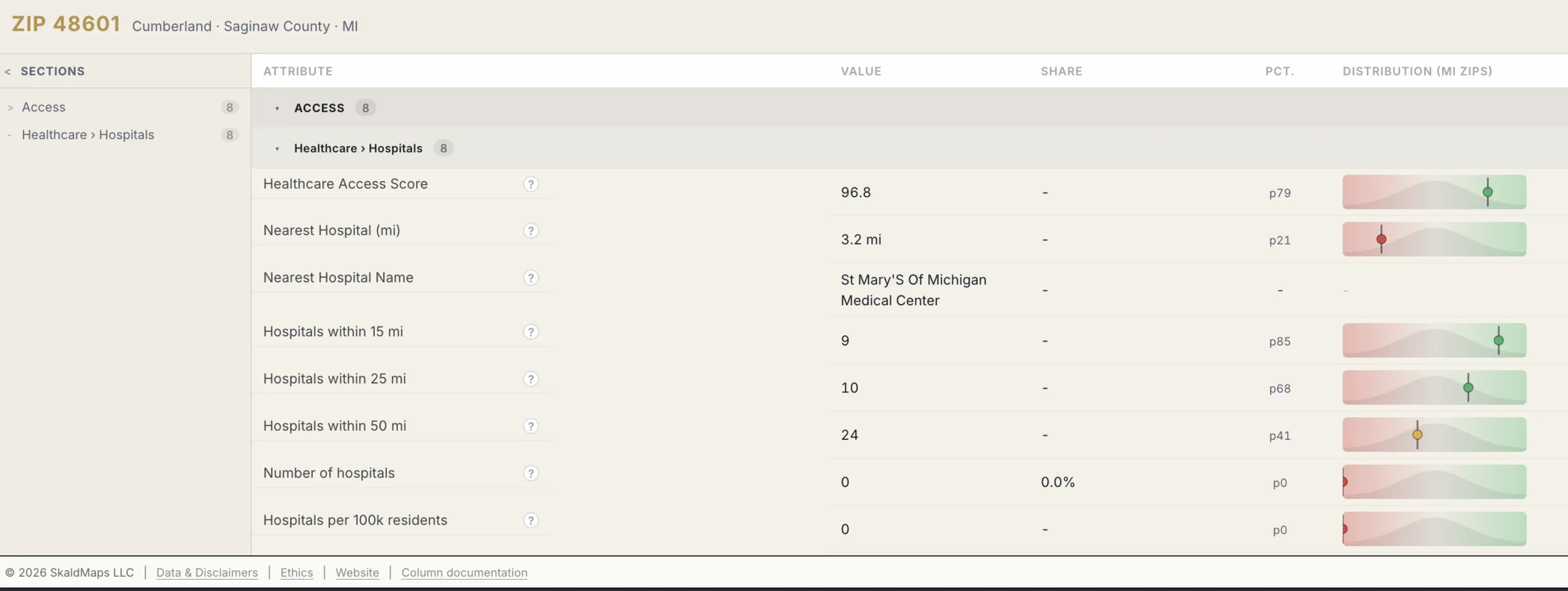Click the Hospitals within 15 mi distribution chart
This screenshot has height=591, width=1568.
[1434, 340]
